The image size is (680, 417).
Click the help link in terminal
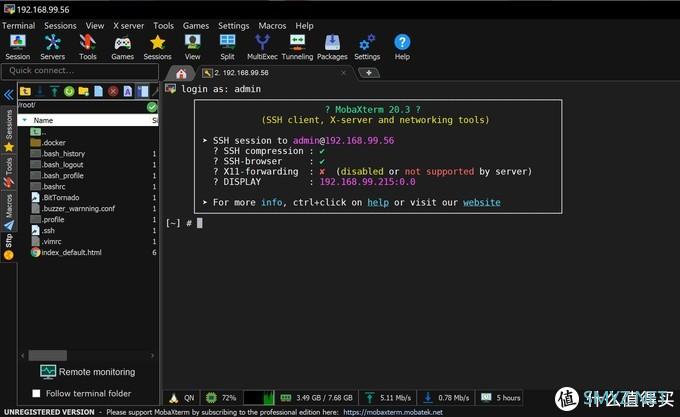coord(378,202)
